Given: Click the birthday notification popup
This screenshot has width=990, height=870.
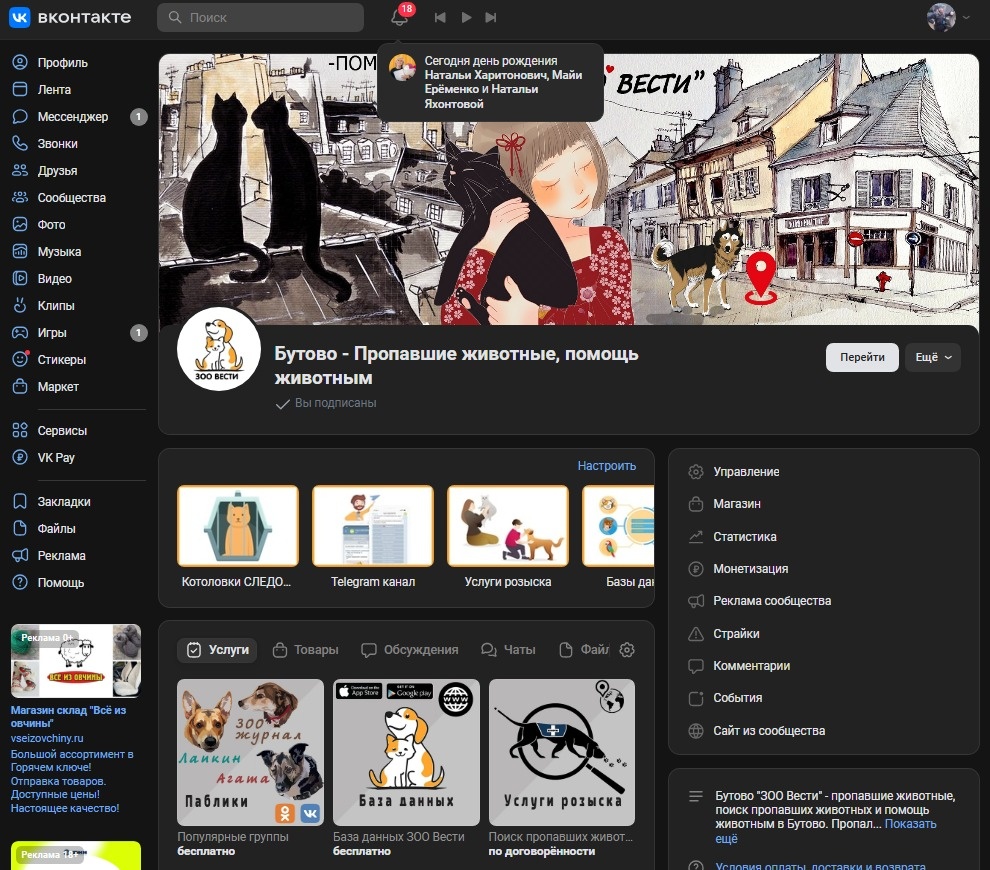Looking at the screenshot, I should [x=490, y=82].
